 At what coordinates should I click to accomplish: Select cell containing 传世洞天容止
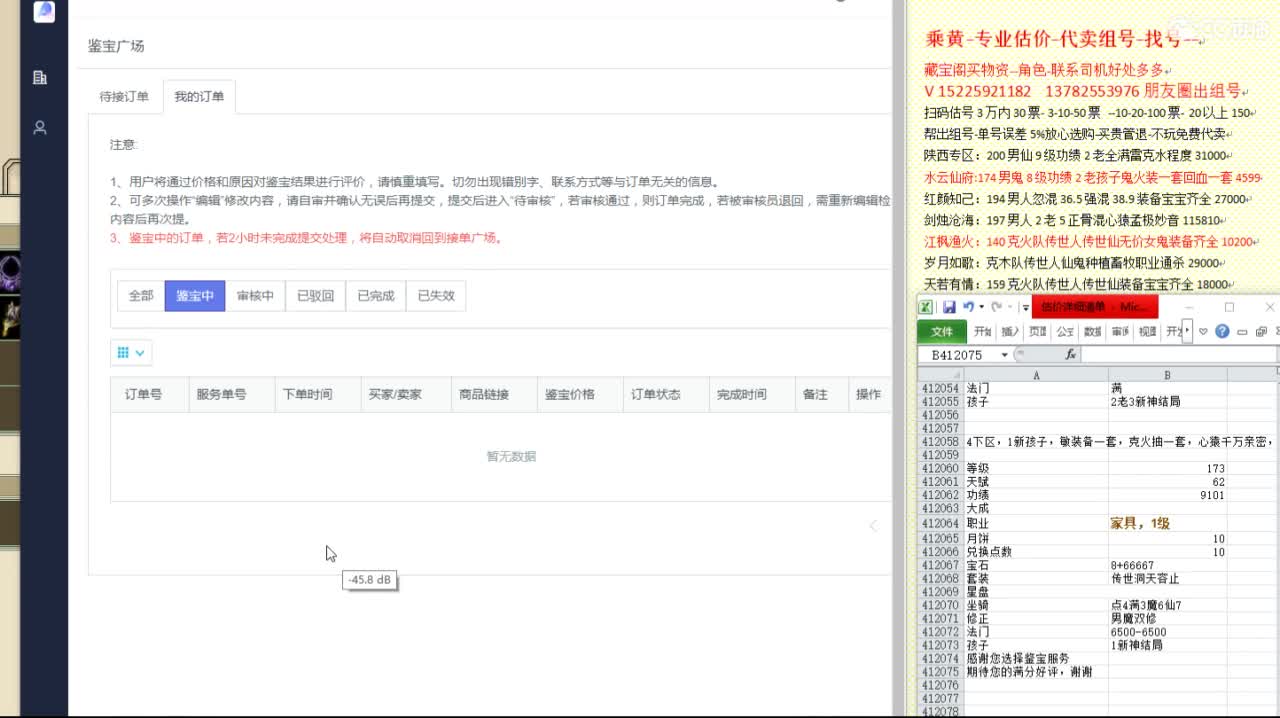[1167, 578]
